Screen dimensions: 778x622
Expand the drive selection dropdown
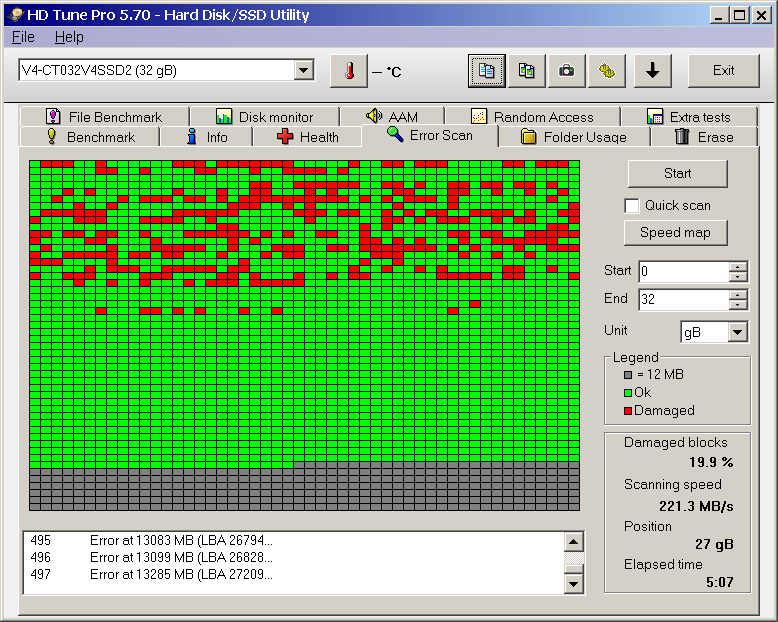coord(304,70)
